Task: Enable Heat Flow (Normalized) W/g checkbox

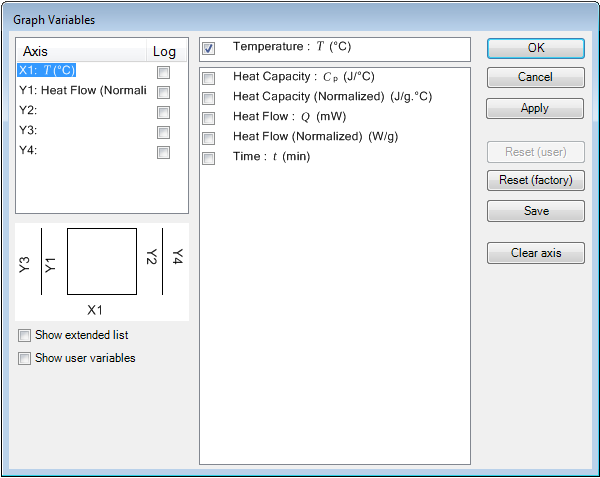Action: (209, 138)
